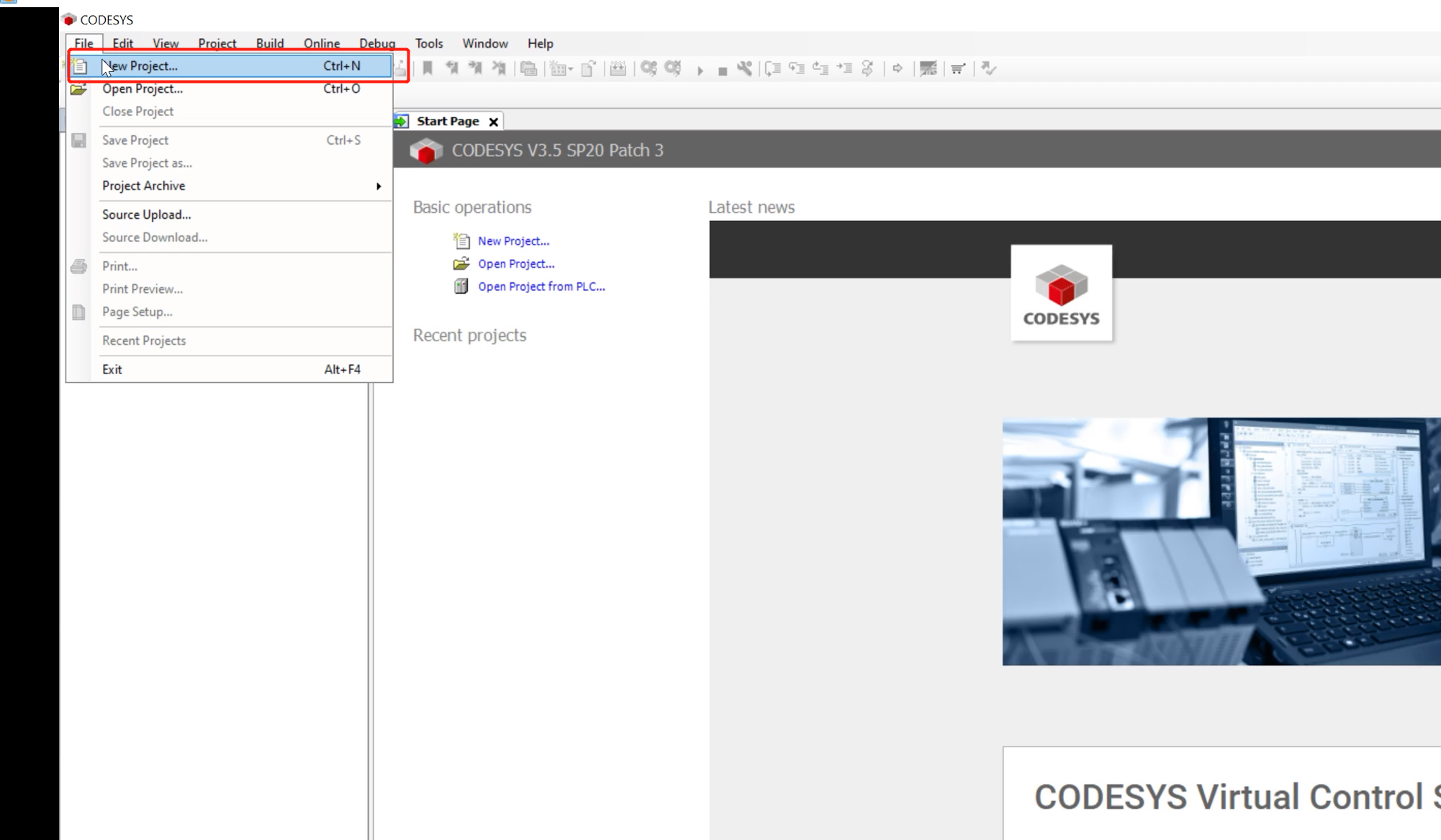
Task: Open the Build menu
Action: 270,43
